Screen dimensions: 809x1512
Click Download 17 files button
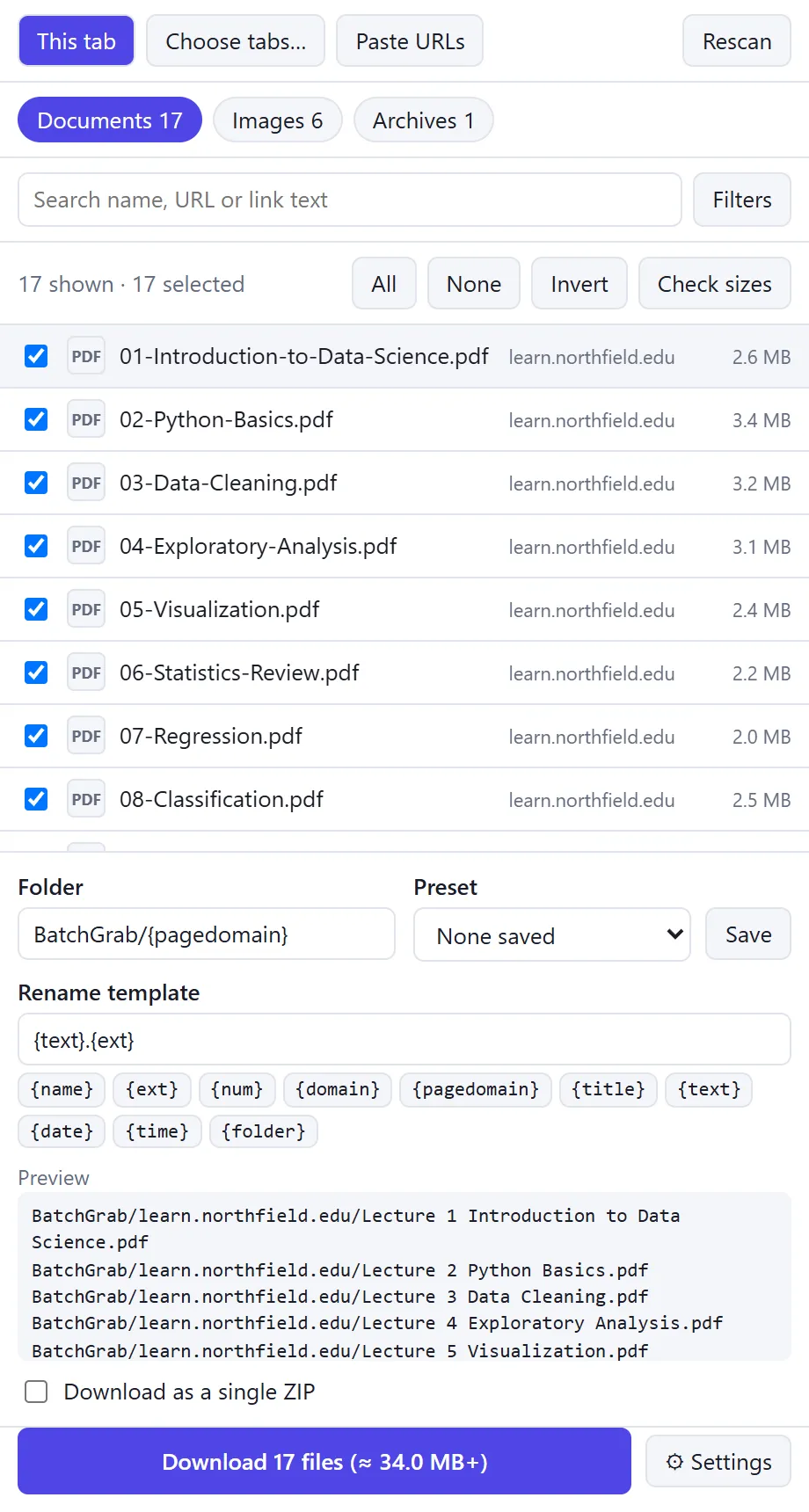click(x=324, y=1461)
